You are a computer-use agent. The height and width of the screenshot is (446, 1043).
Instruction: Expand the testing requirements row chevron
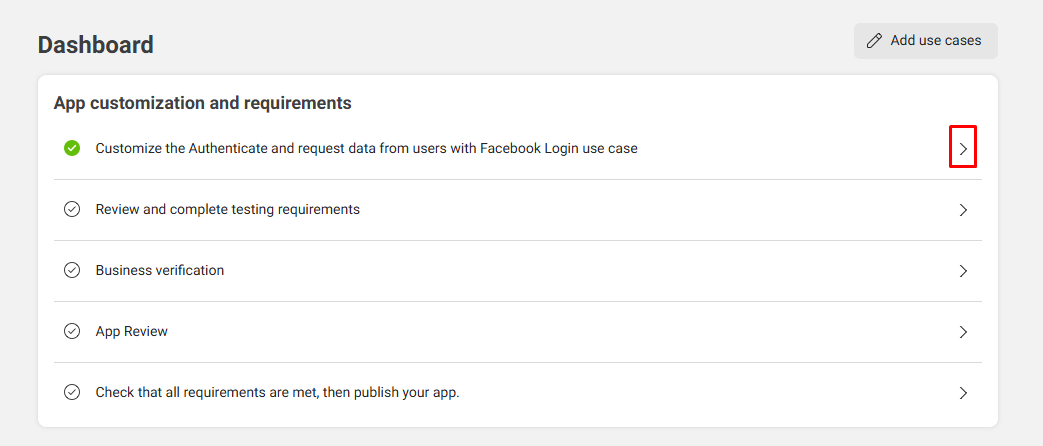click(963, 210)
